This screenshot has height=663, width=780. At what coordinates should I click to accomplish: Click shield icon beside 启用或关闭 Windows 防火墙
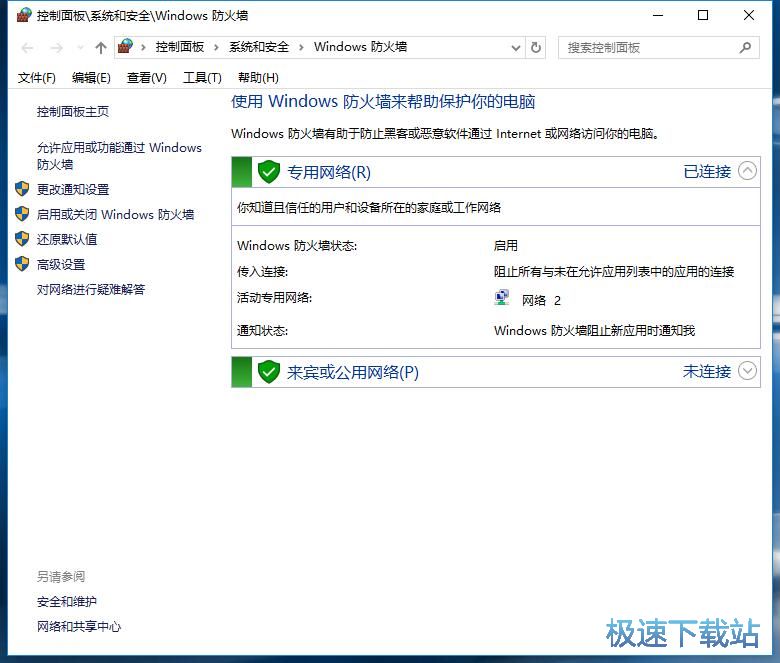pos(22,214)
